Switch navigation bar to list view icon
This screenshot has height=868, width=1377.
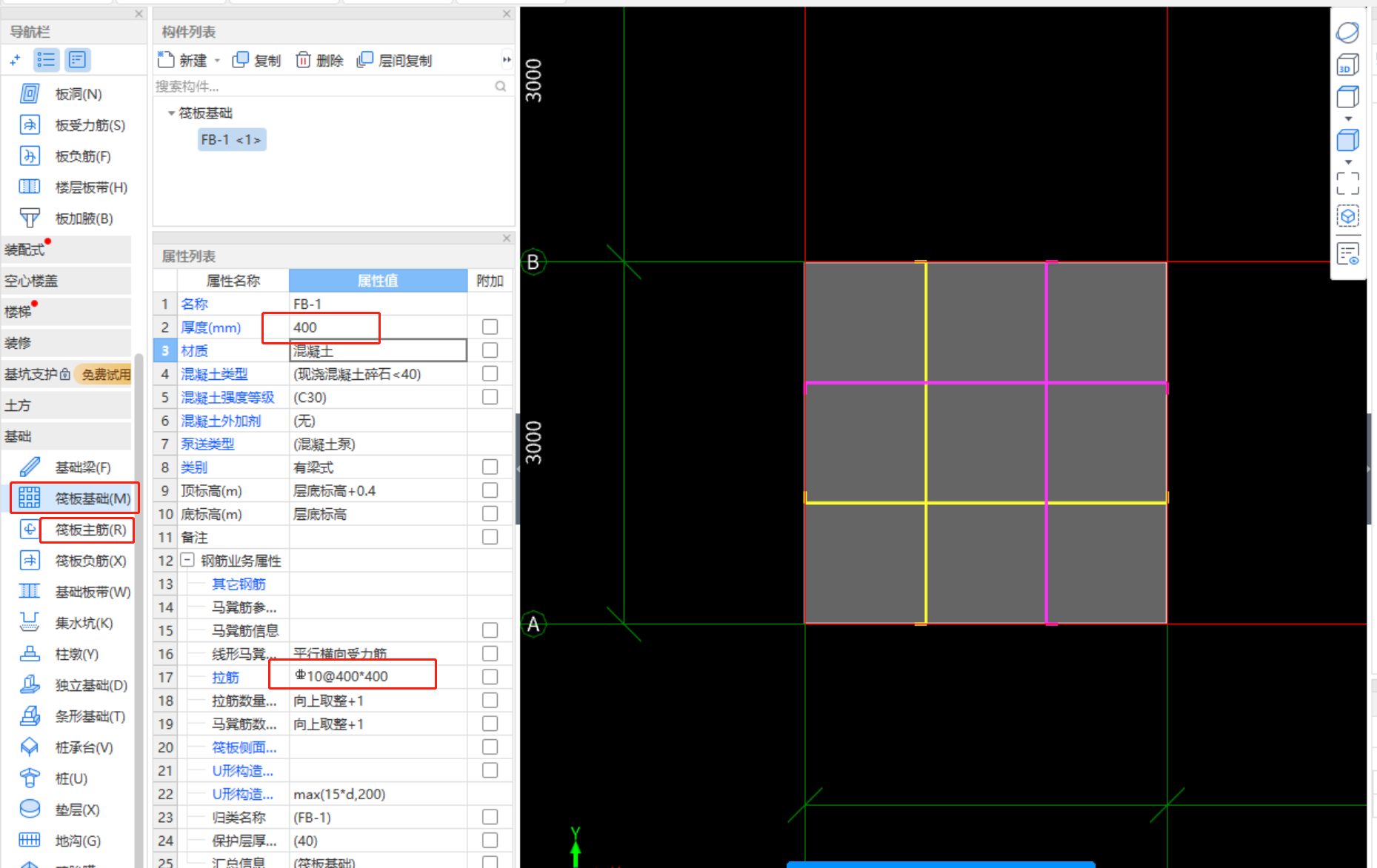click(46, 60)
